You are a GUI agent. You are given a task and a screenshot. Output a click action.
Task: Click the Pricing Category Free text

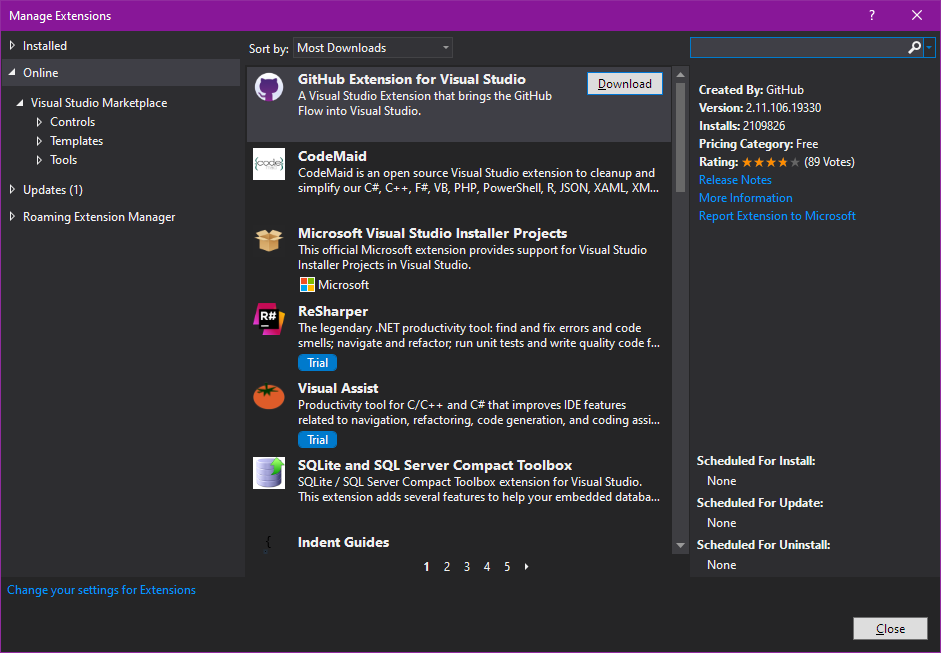[759, 144]
